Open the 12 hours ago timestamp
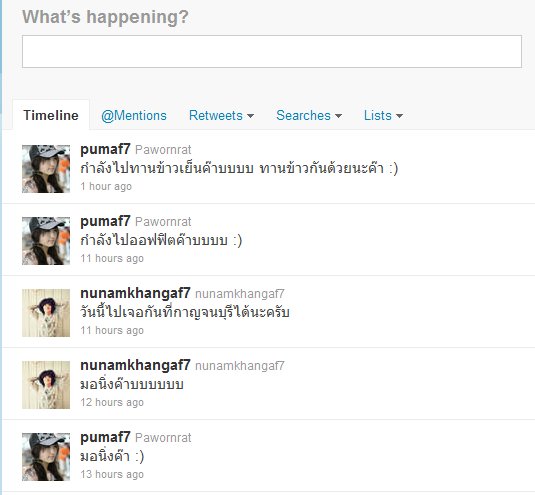Image resolution: width=535 pixels, height=495 pixels. 112,402
